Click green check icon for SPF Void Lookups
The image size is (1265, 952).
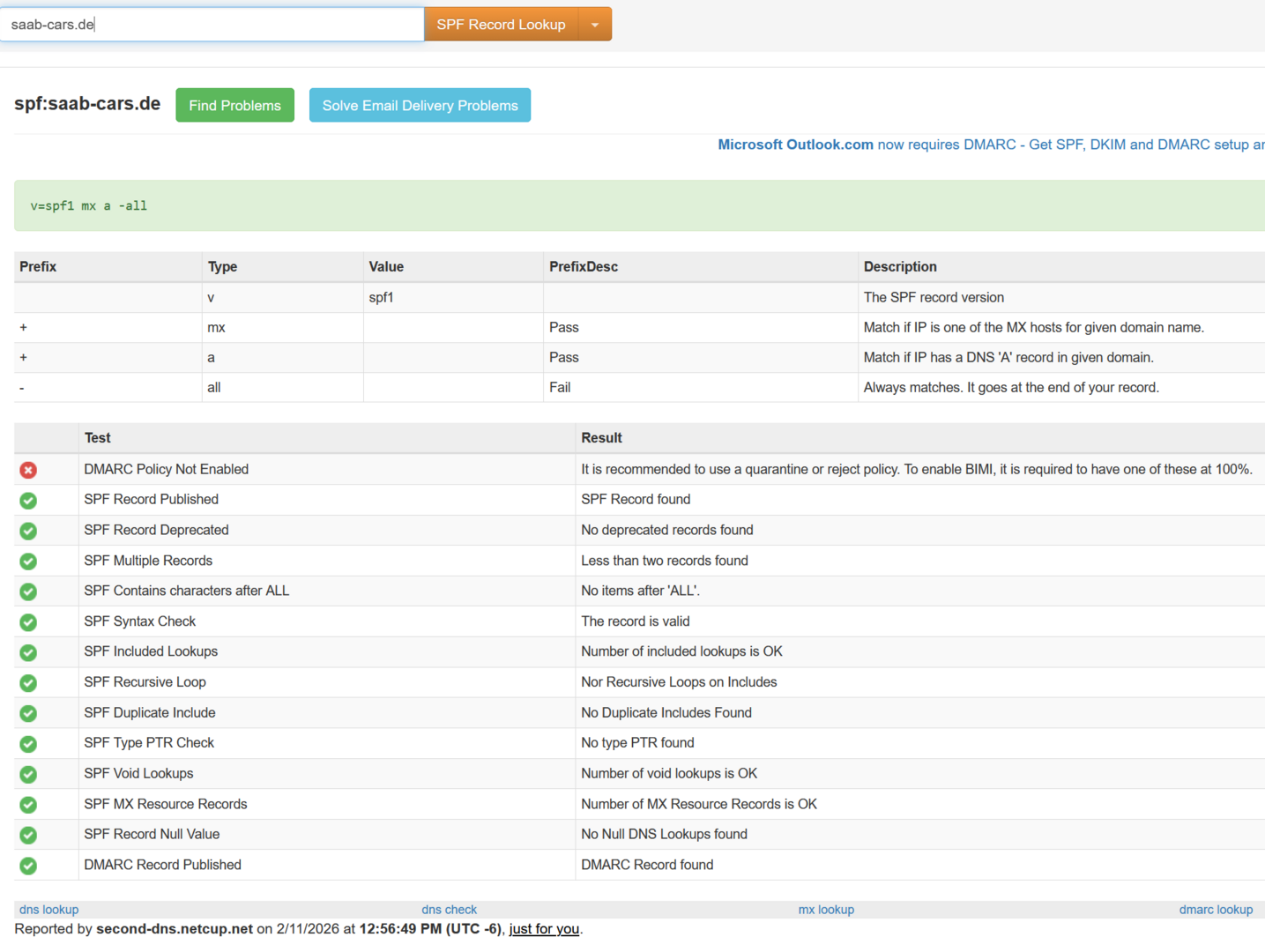coord(28,774)
